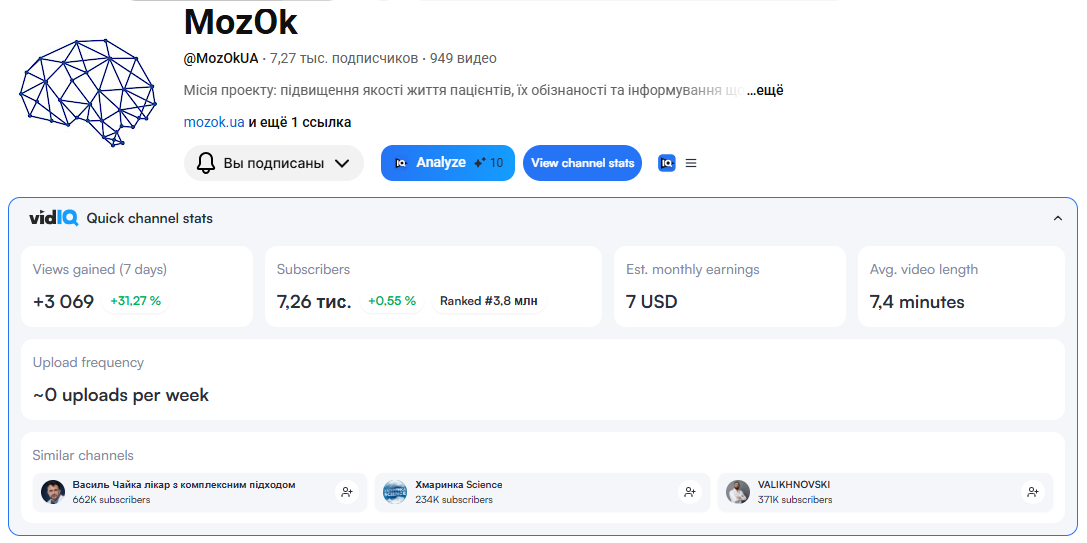Viewport: 1087px width, 543px height.
Task: Click the 234K subscribers text
Action: coord(454,500)
